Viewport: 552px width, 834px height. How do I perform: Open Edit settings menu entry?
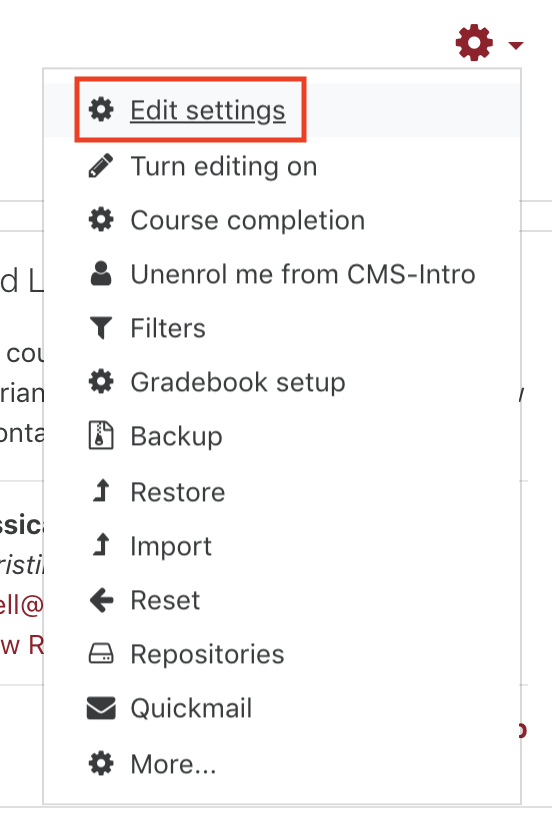[x=207, y=111]
